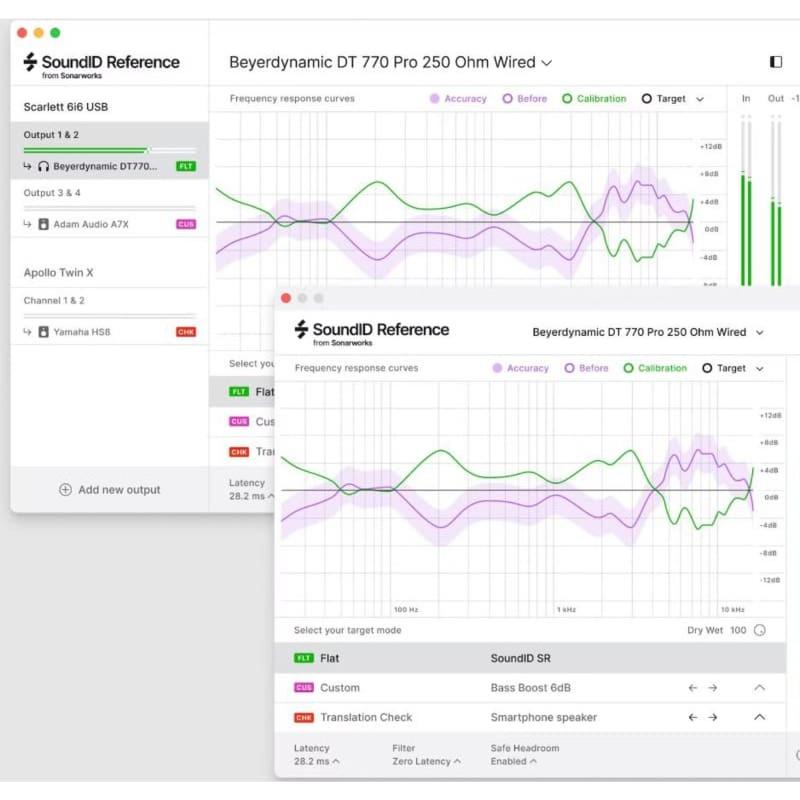The width and height of the screenshot is (800, 800).
Task: Click routing arrow icon under Output 3 & 4
Action: click(27, 224)
